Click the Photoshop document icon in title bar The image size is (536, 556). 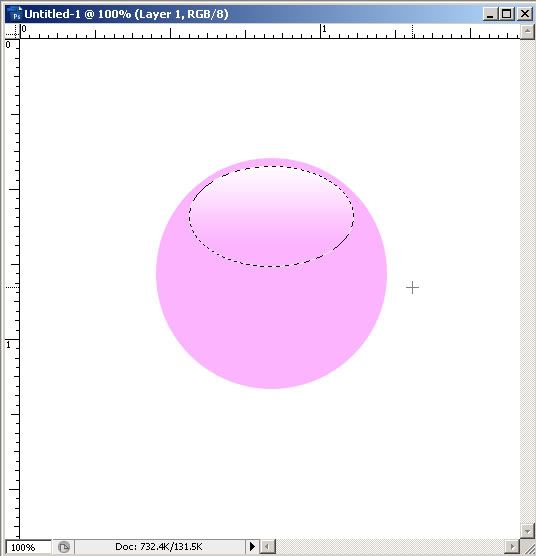tap(15, 14)
